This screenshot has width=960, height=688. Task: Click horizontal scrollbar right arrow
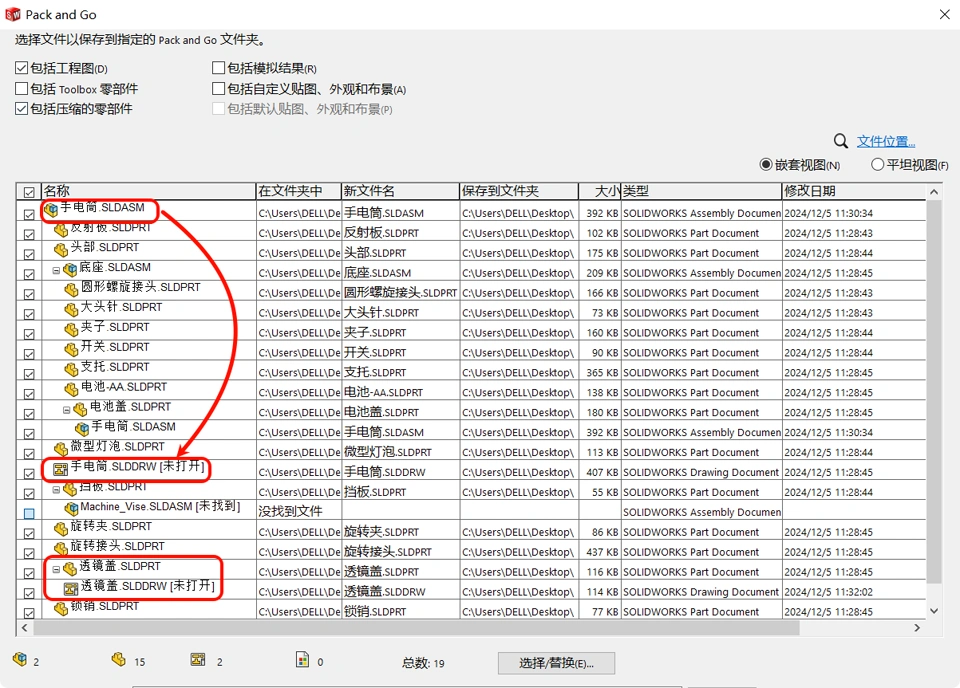917,627
